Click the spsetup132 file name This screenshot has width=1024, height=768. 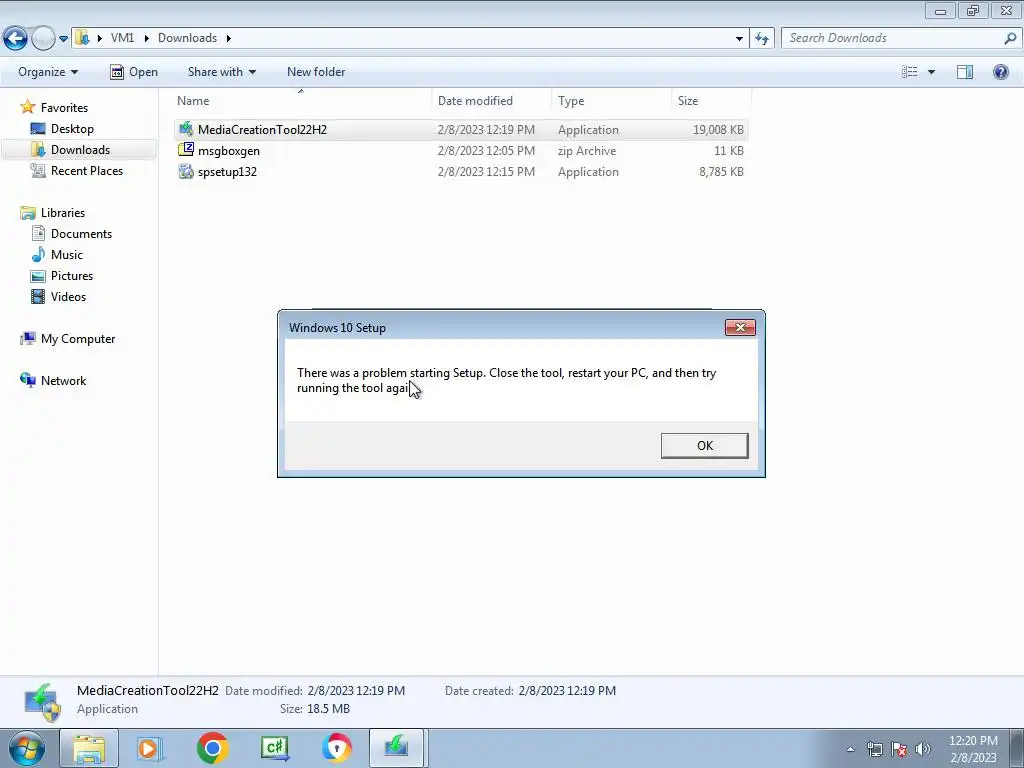[227, 172]
